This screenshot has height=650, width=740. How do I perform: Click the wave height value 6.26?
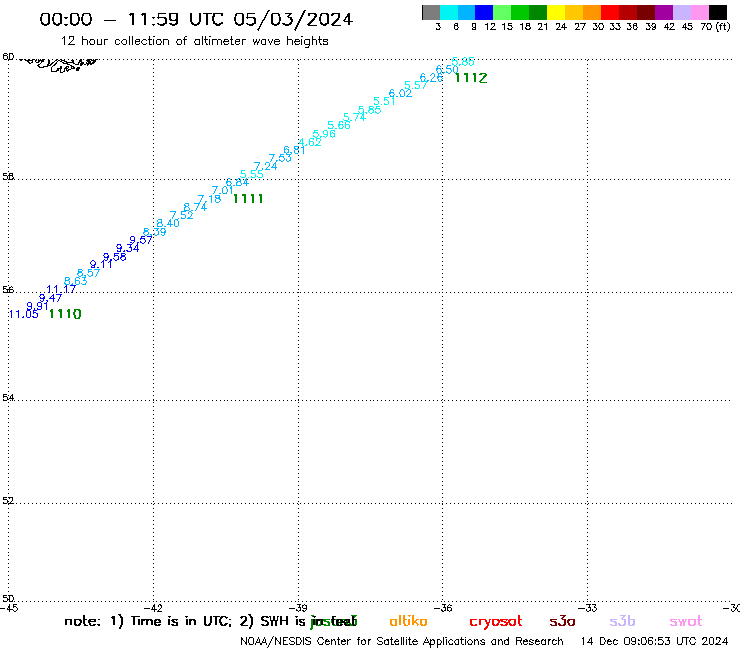[431, 77]
